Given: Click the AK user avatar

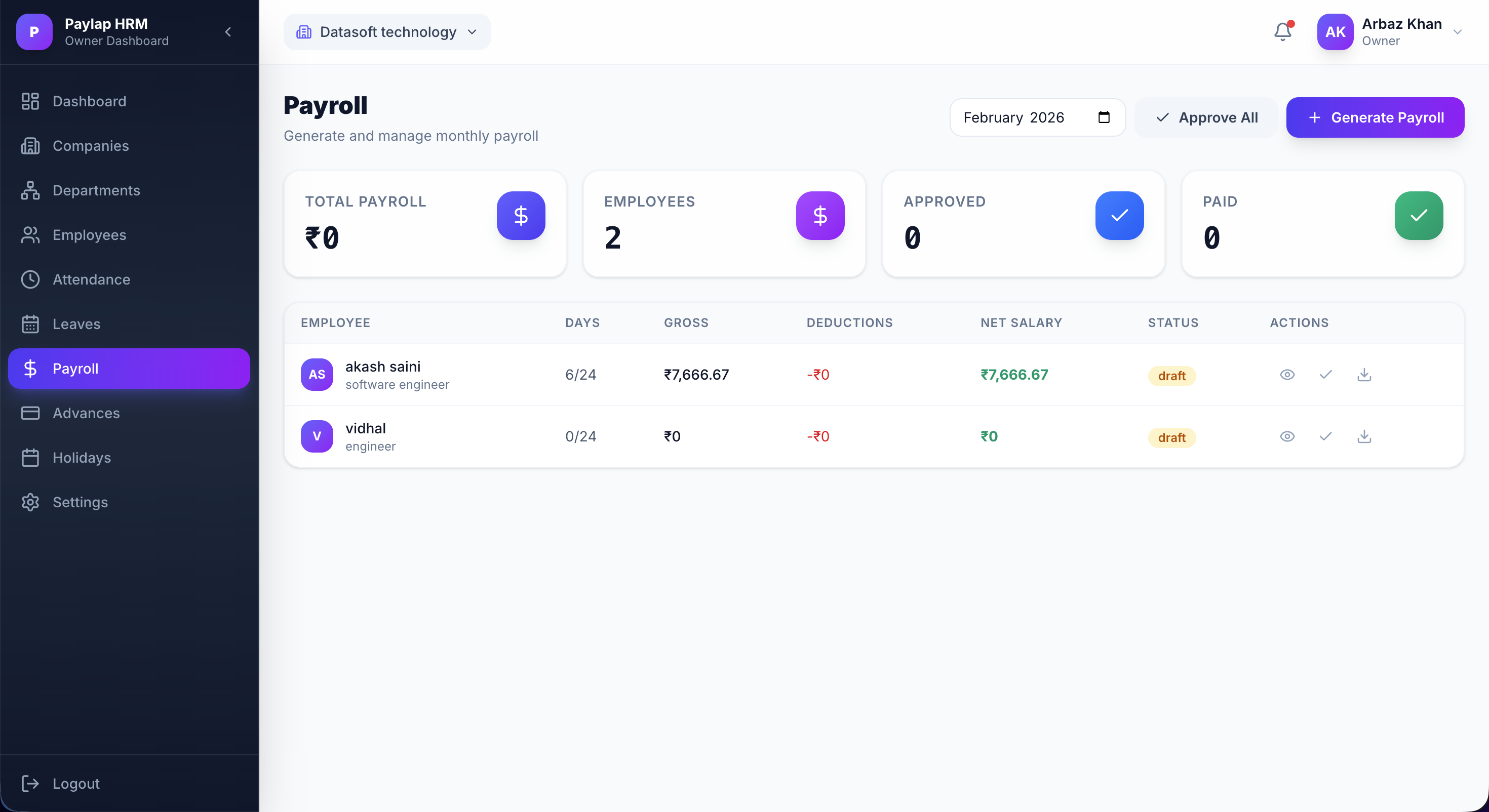Looking at the screenshot, I should click(x=1335, y=32).
